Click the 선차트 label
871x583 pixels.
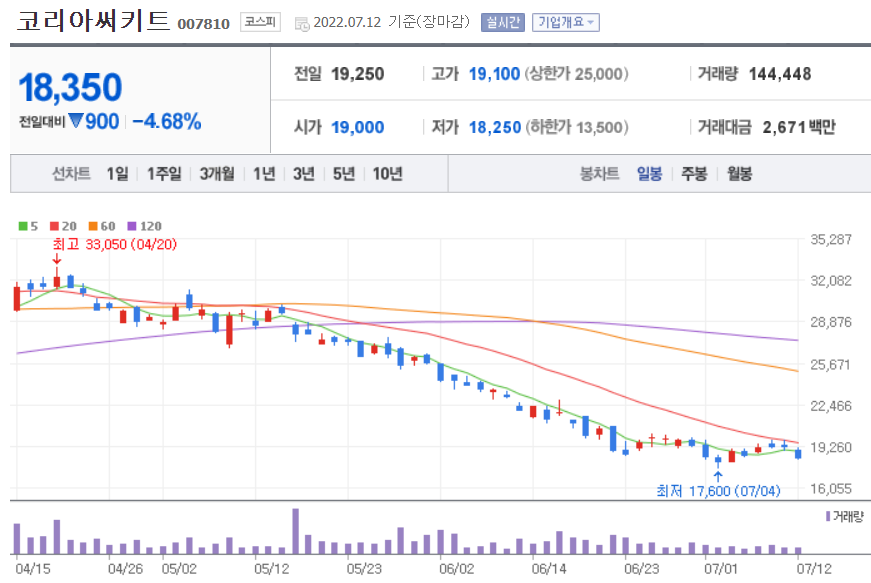[x=71, y=174]
